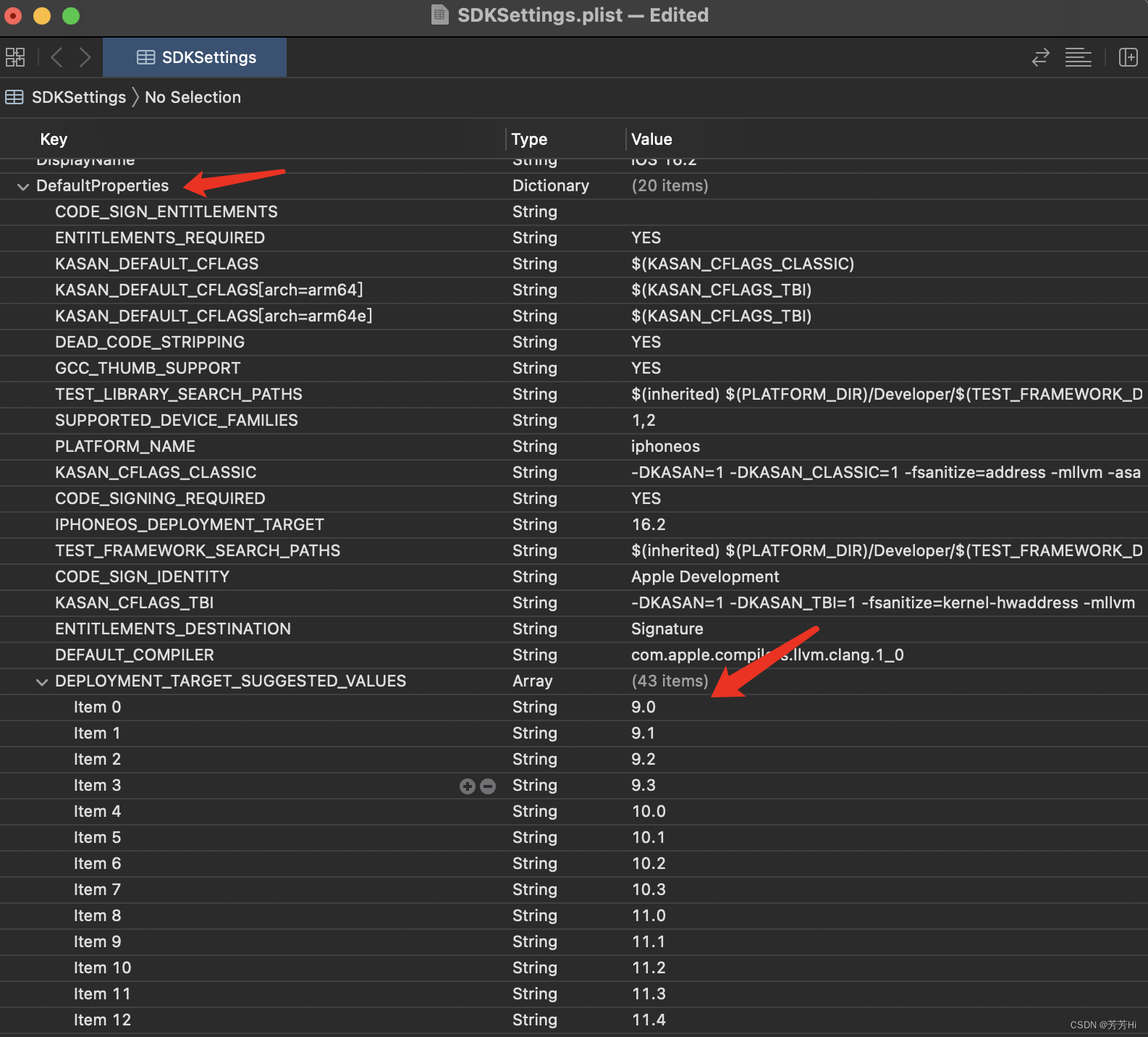Screen dimensions: 1148x1037
Task: Go back with the left chevron
Action: 56,57
